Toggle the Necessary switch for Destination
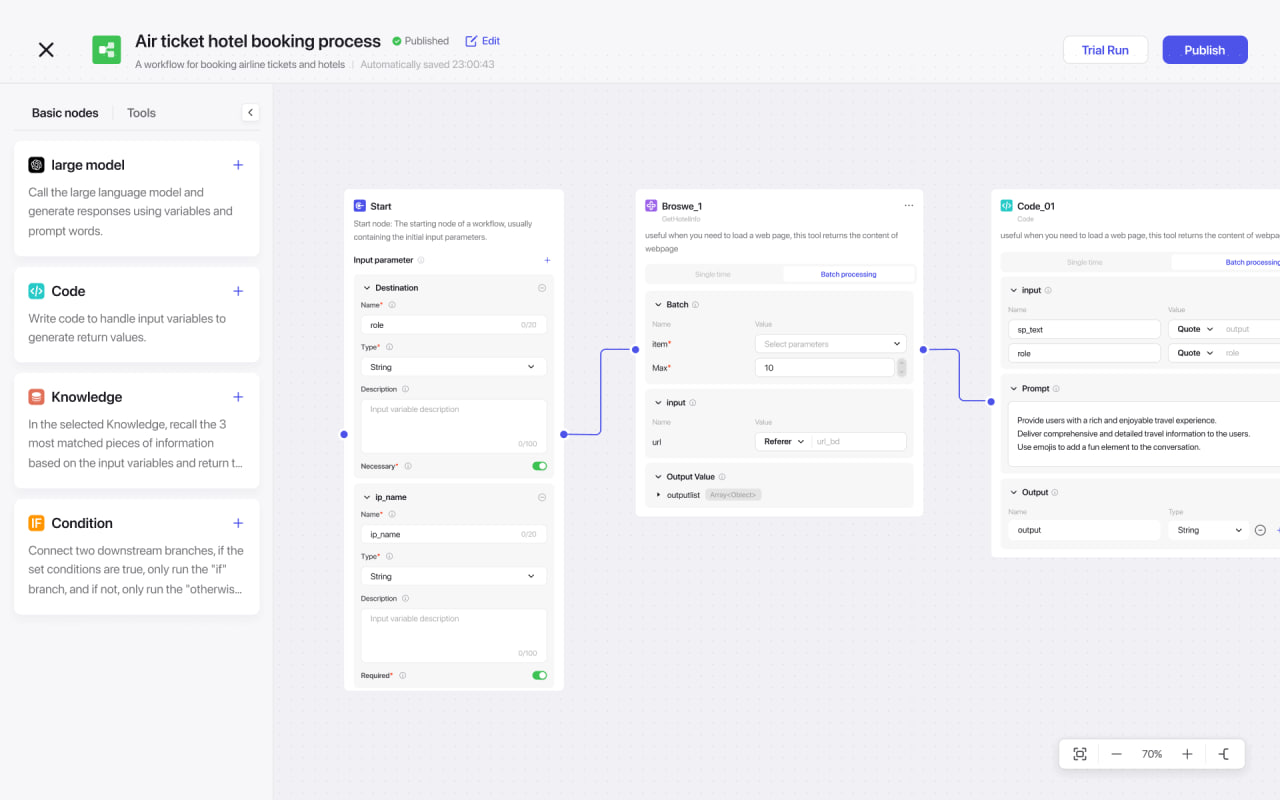 540,466
